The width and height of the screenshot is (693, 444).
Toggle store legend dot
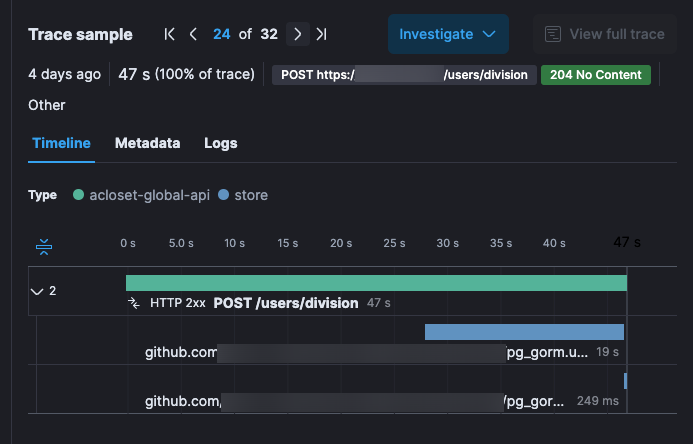[223, 195]
